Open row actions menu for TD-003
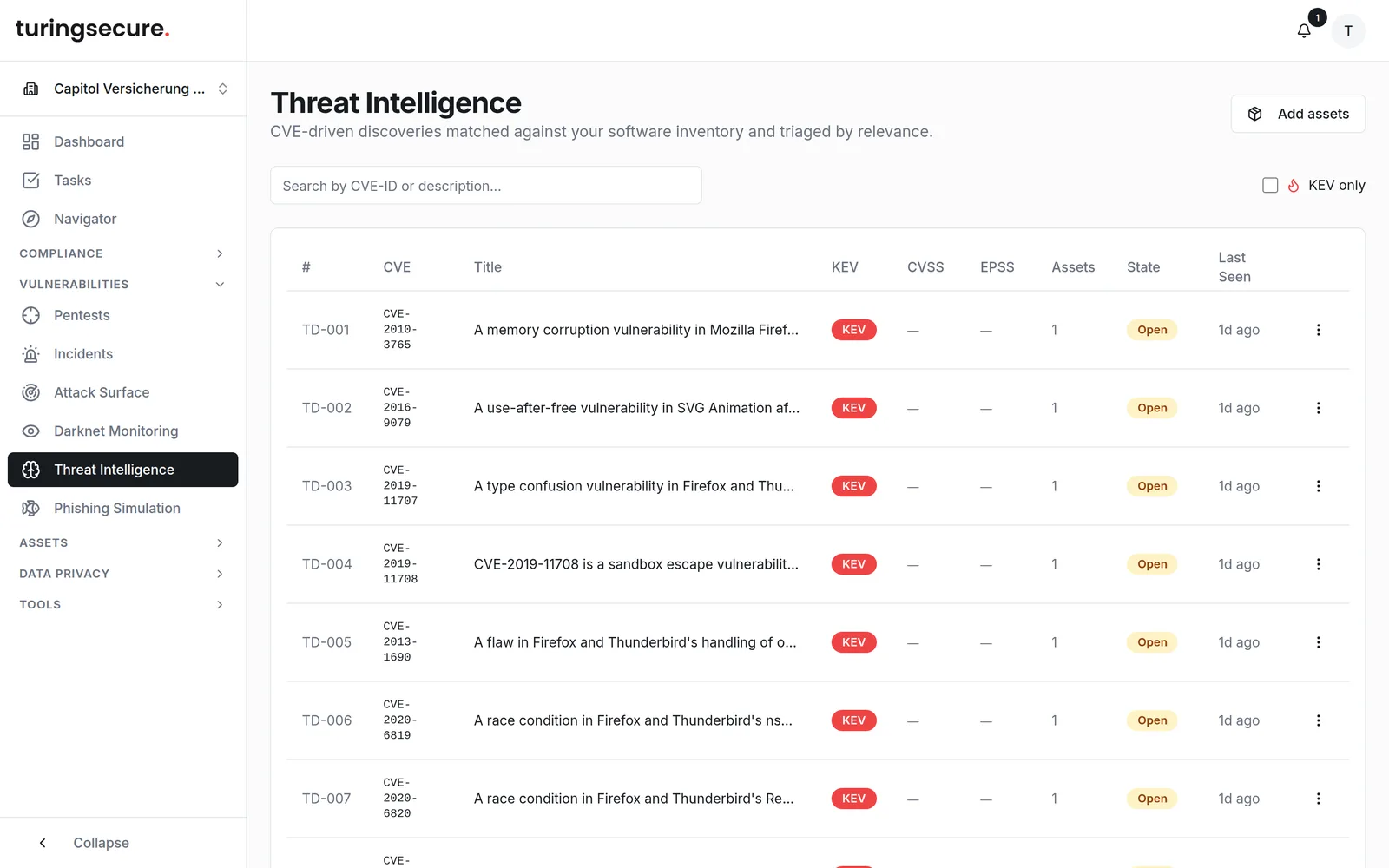This screenshot has width=1389, height=868. [1318, 486]
